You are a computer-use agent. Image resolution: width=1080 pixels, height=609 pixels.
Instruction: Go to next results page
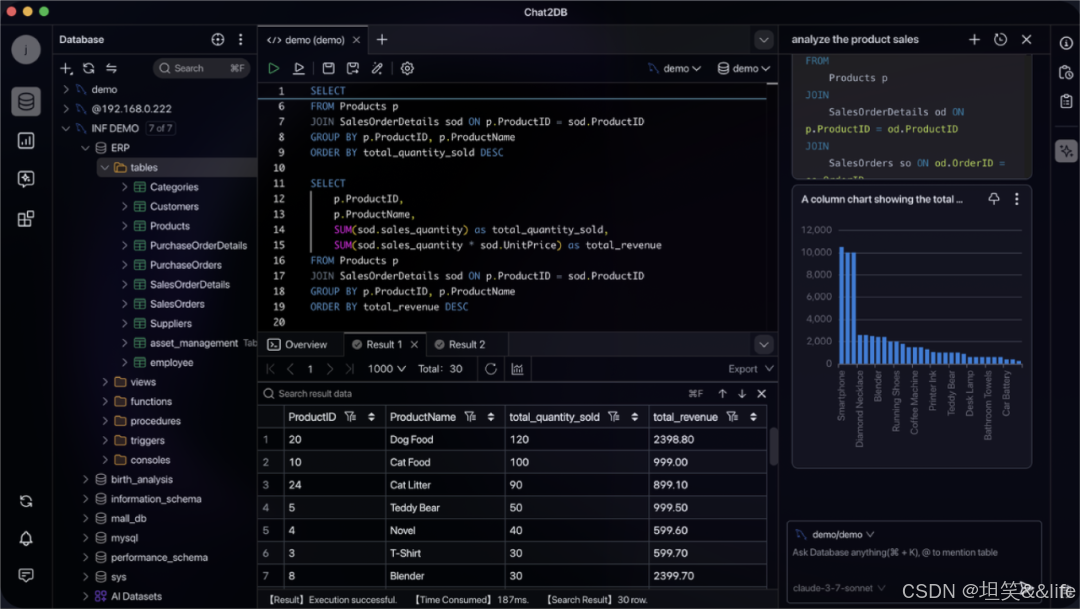(x=330, y=369)
